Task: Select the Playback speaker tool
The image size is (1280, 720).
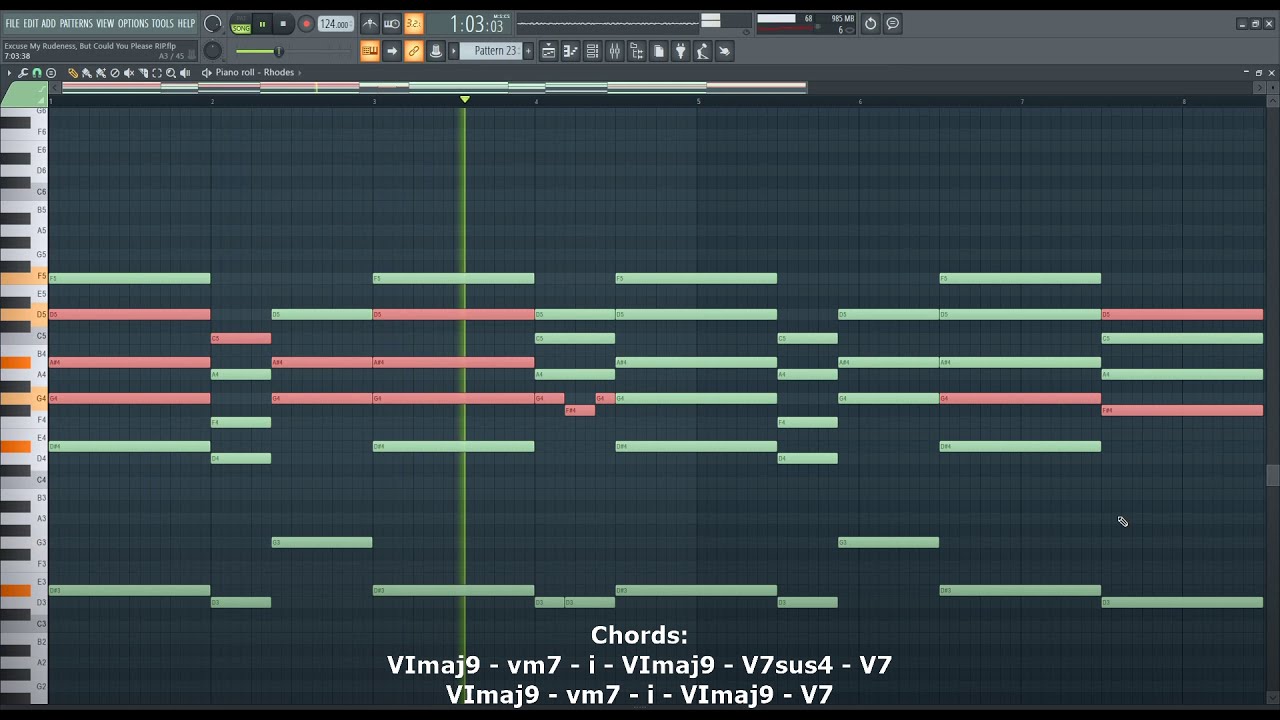Action: coord(185,73)
